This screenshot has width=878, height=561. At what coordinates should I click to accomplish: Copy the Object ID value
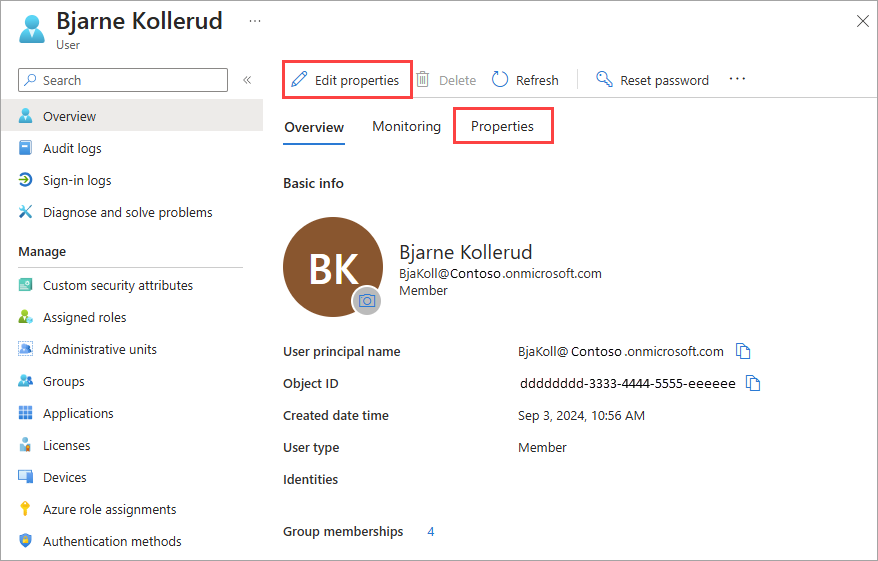753,383
